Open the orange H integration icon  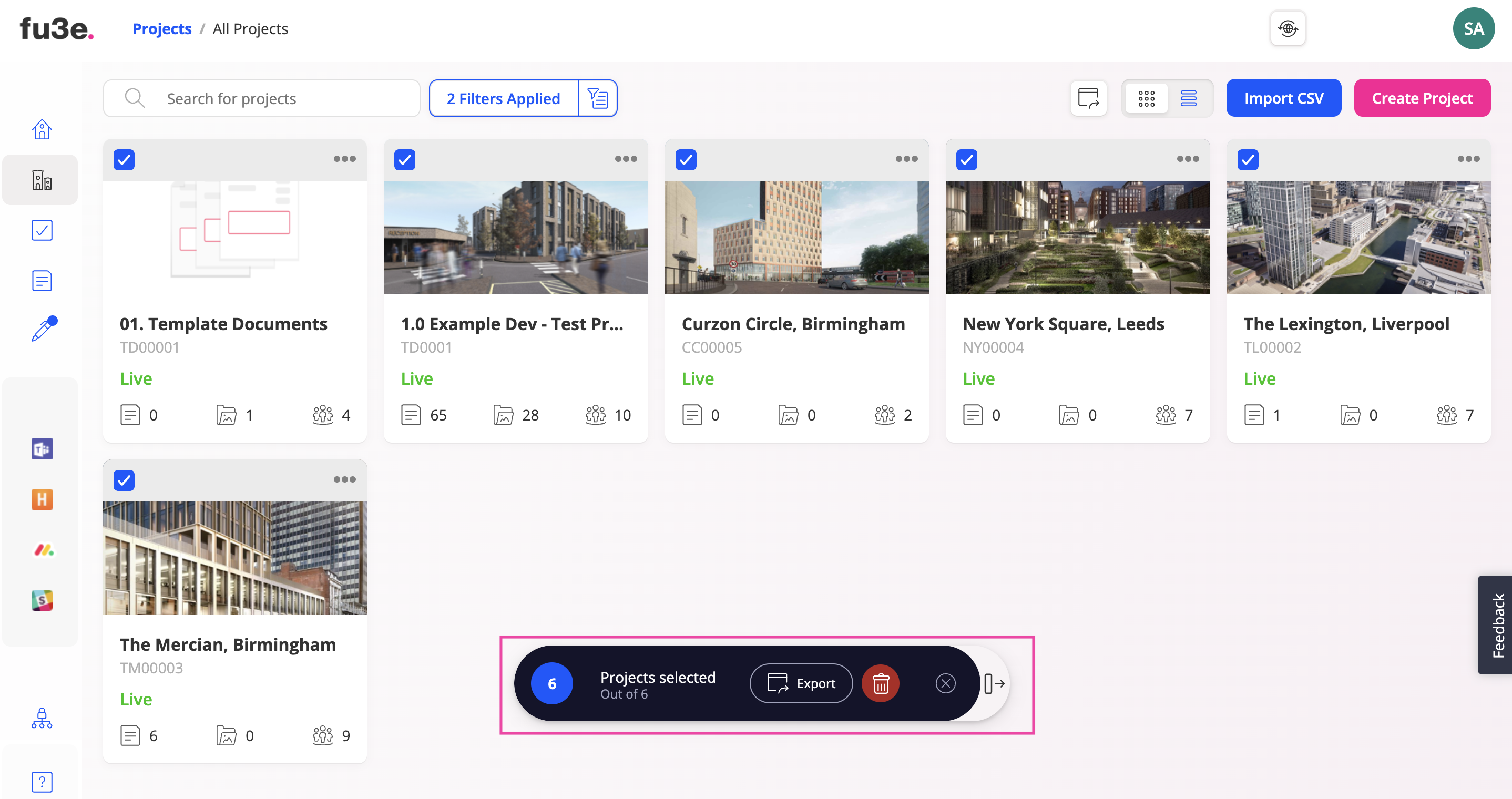(42, 499)
